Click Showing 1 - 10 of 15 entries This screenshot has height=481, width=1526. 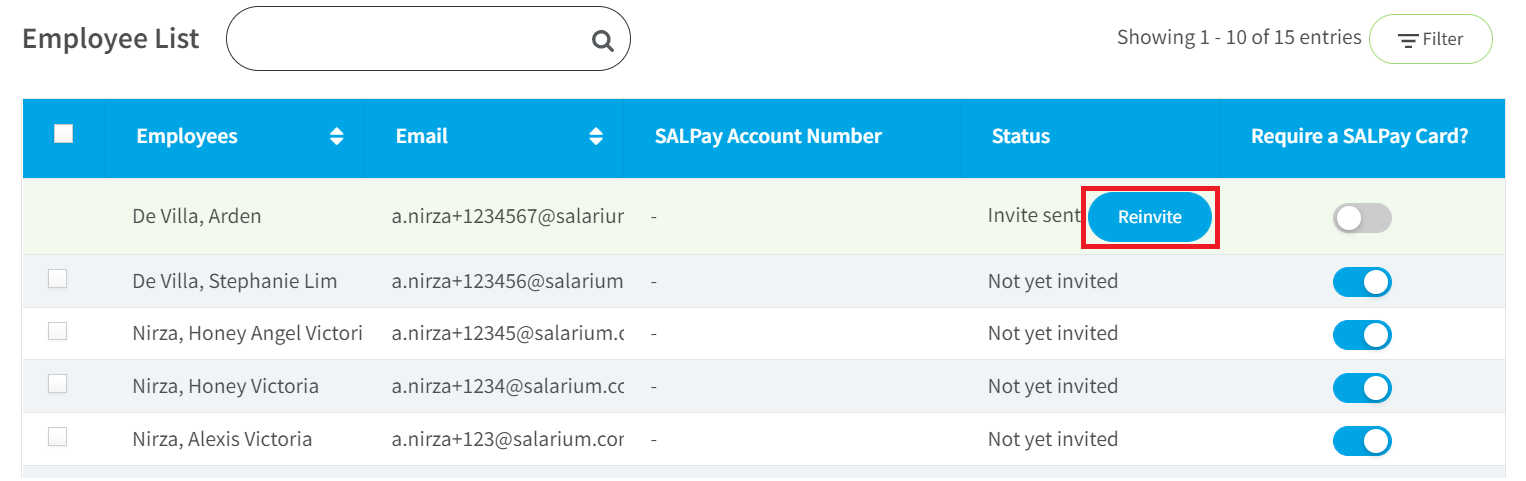[1239, 38]
